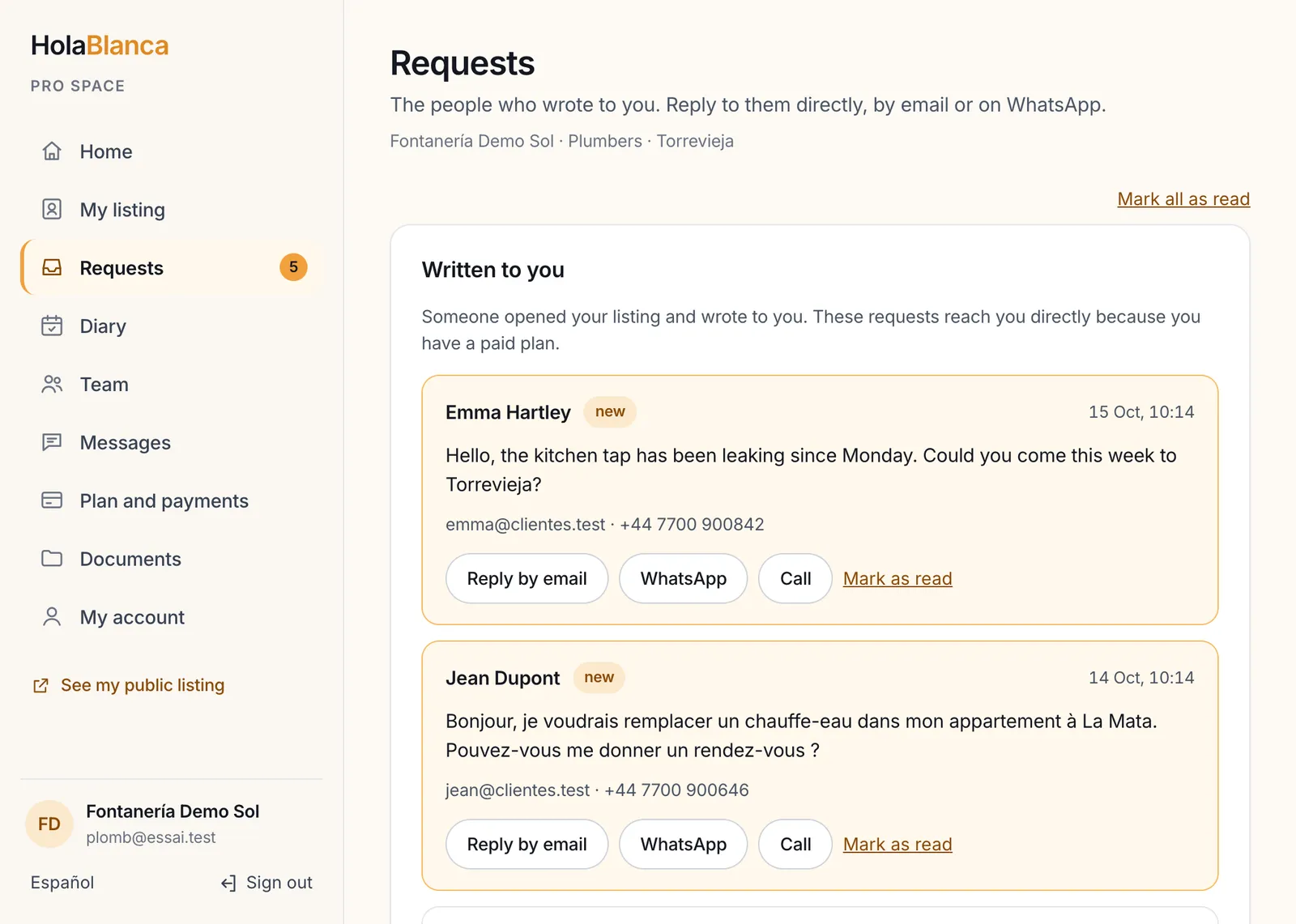The image size is (1296, 924).
Task: Click the orange 5 badge on Requests
Action: click(x=293, y=267)
